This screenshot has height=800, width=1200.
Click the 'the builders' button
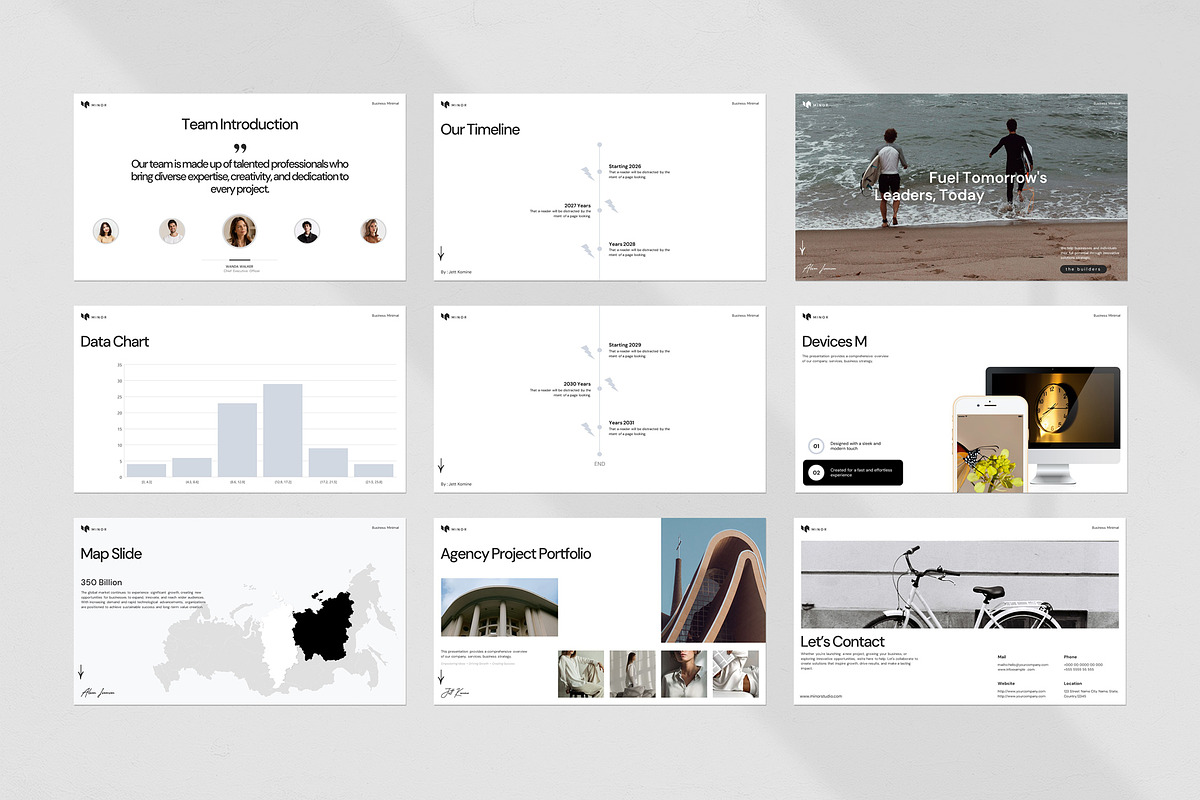point(1084,269)
